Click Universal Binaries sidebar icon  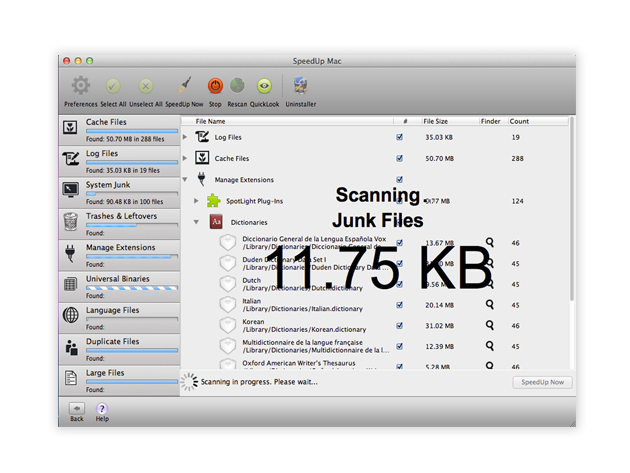click(x=71, y=284)
